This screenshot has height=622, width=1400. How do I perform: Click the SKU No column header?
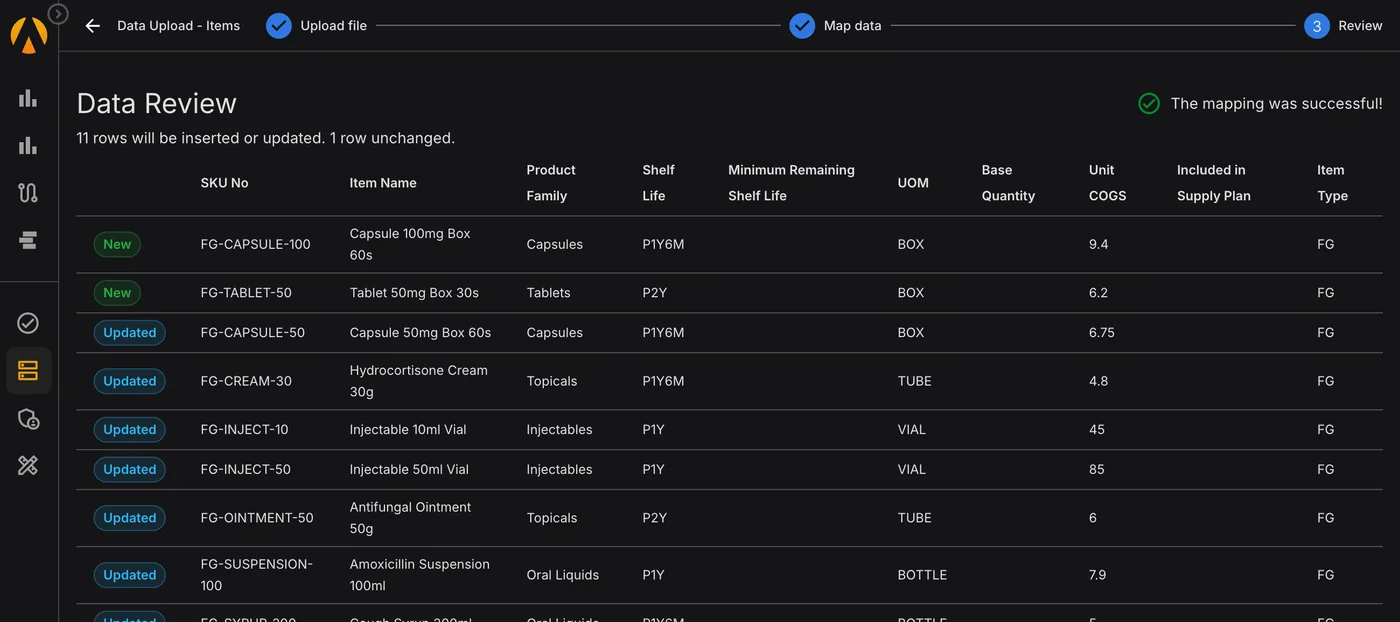point(225,183)
